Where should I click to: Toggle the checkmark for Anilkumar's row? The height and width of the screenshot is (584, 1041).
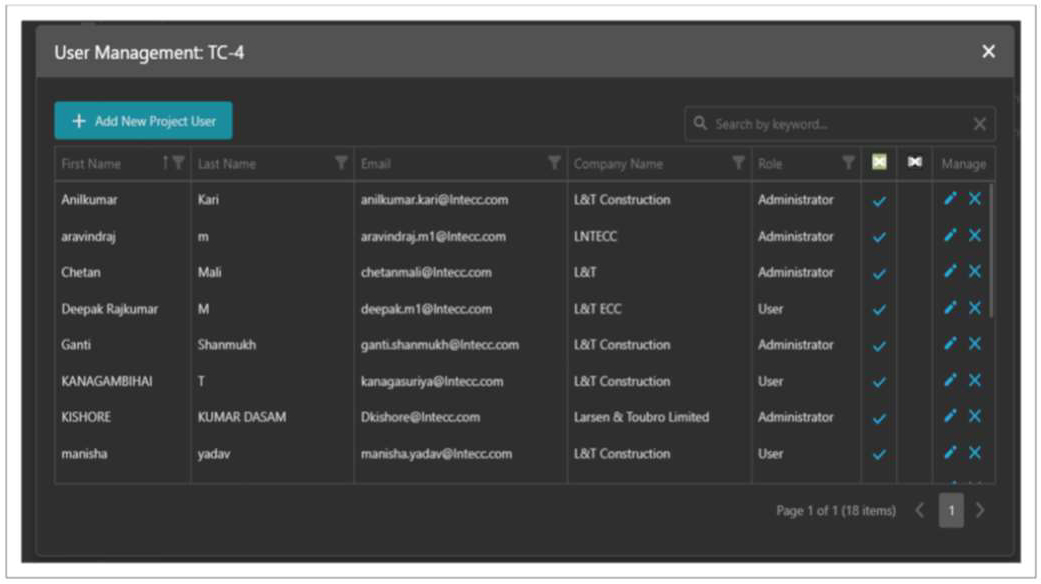coord(879,201)
